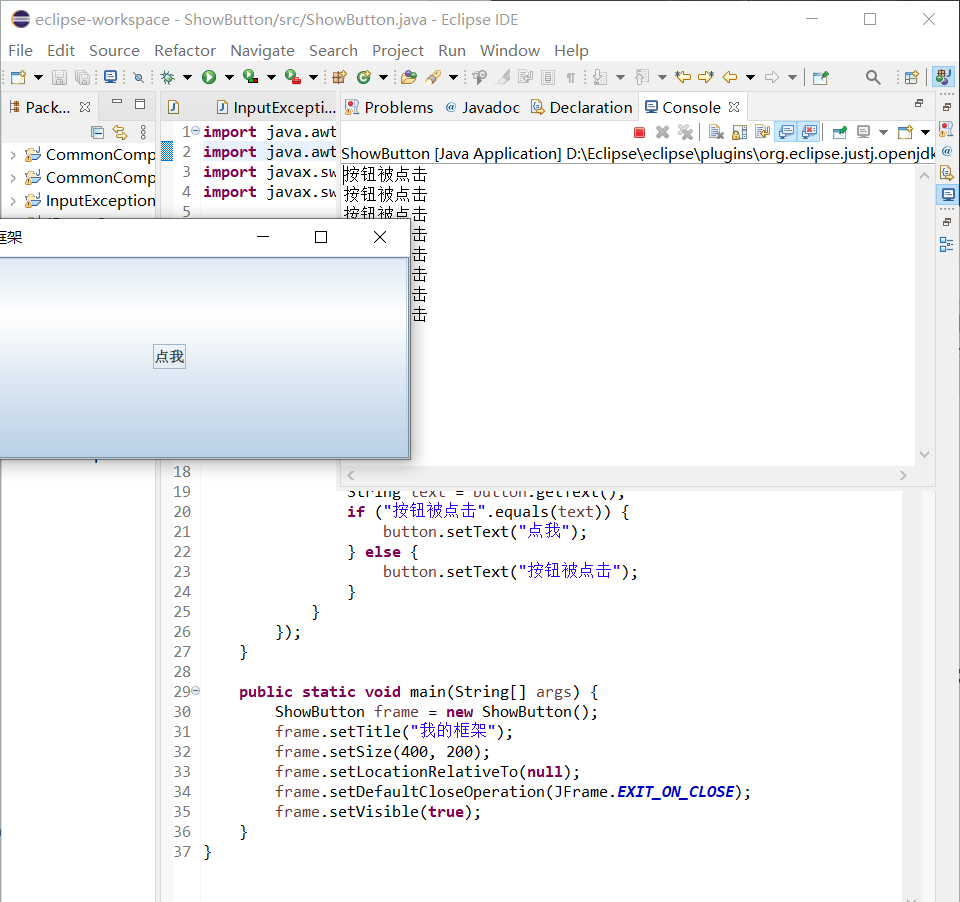The height and width of the screenshot is (902, 960).
Task: Click the Open Perspective icon
Action: click(x=912, y=77)
